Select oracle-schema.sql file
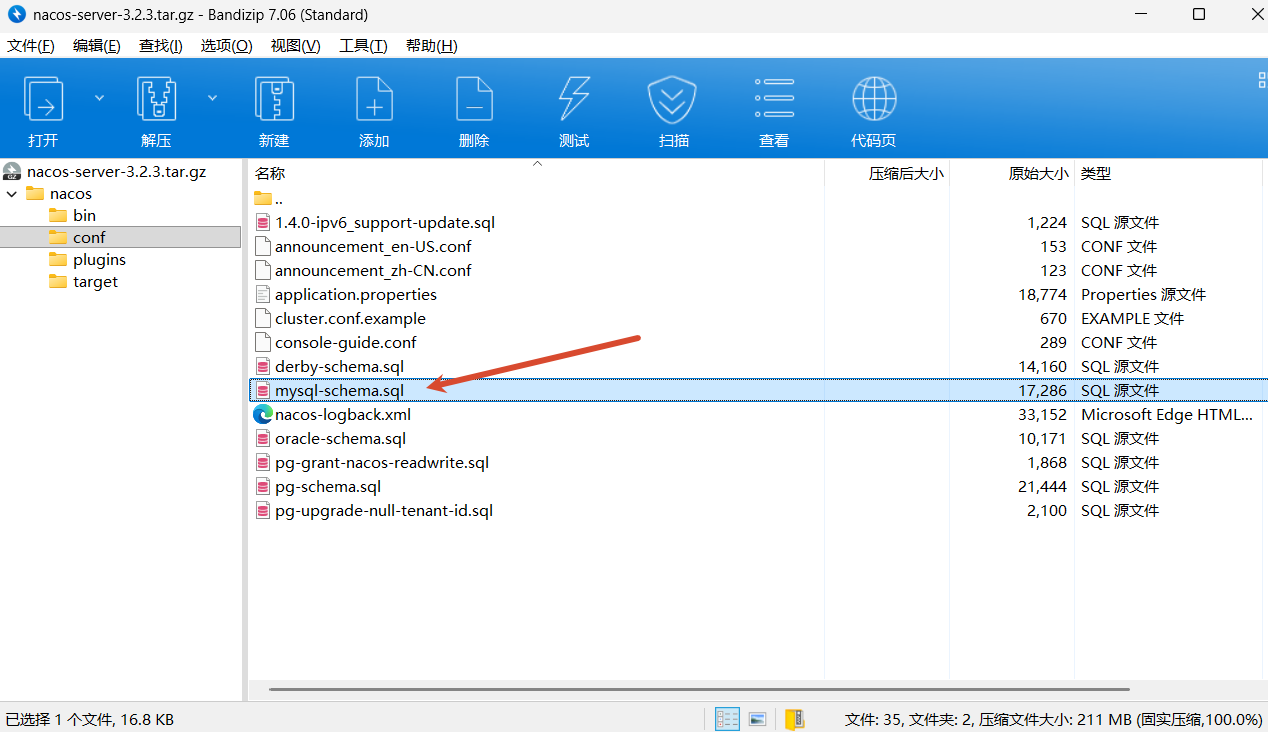The height and width of the screenshot is (732, 1268). 340,438
